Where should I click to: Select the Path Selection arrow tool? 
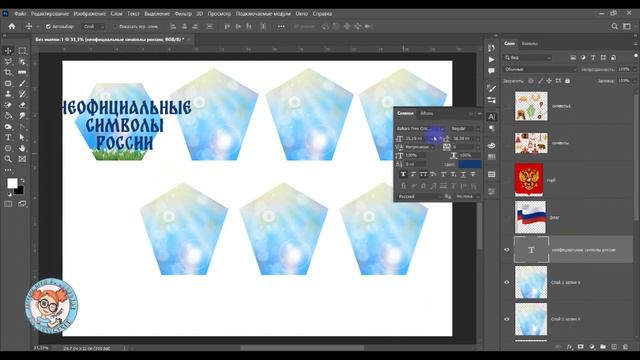22,138
